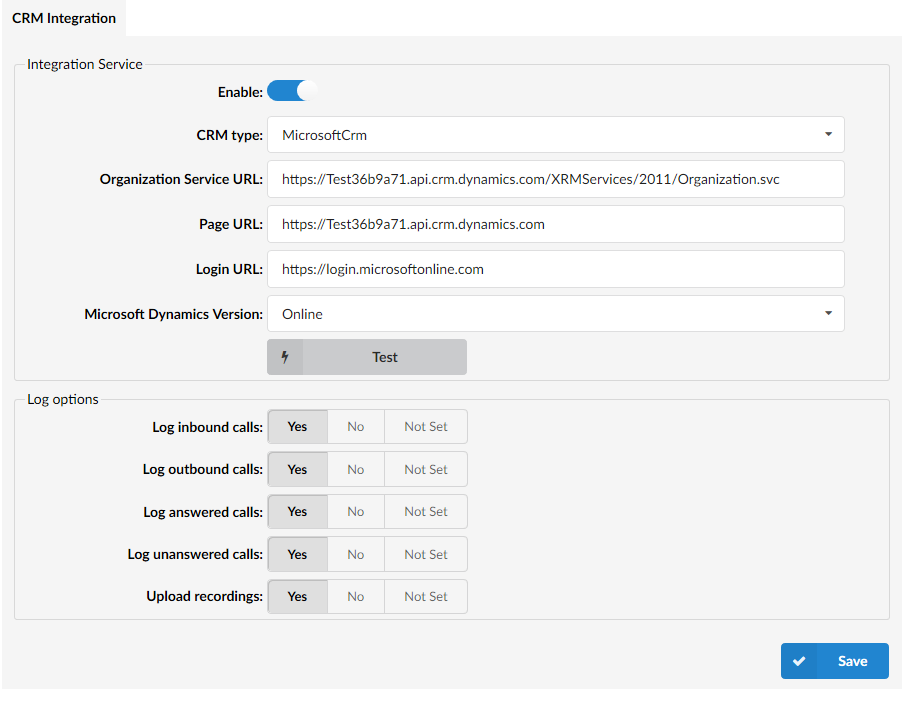The height and width of the screenshot is (705, 905).
Task: Select No for Upload recordings
Action: coord(356,597)
